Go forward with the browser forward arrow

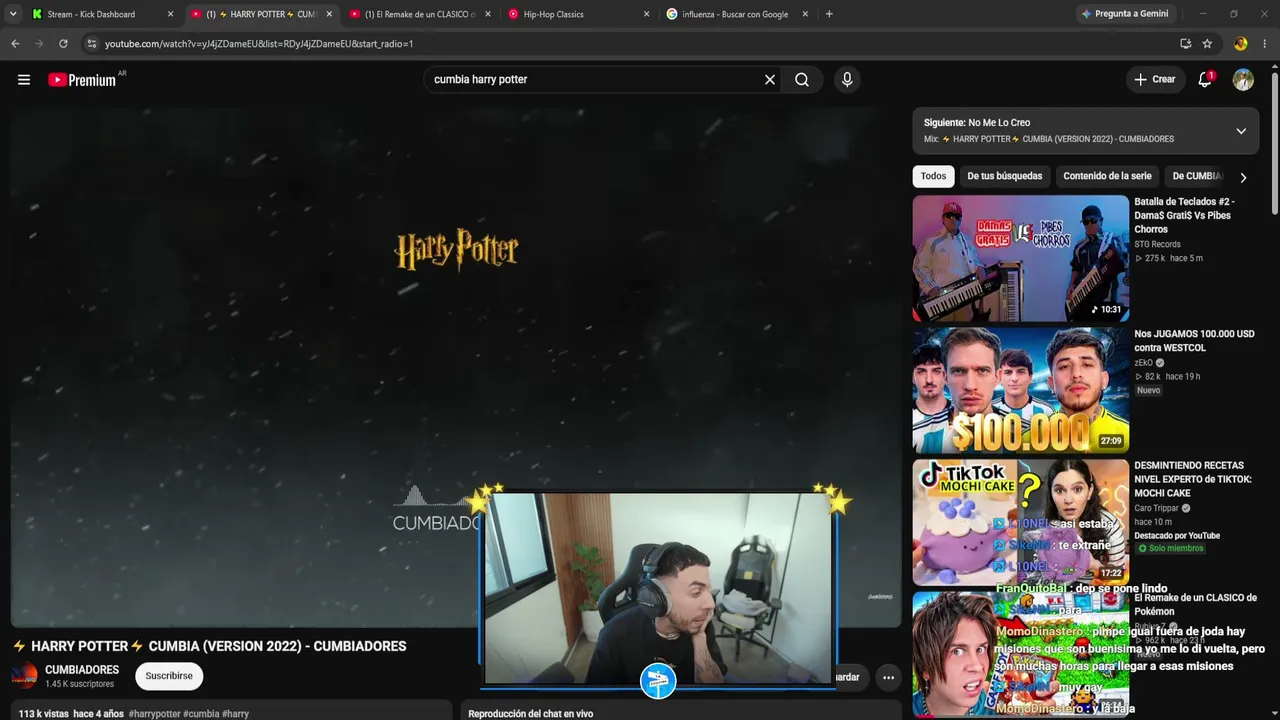click(39, 44)
